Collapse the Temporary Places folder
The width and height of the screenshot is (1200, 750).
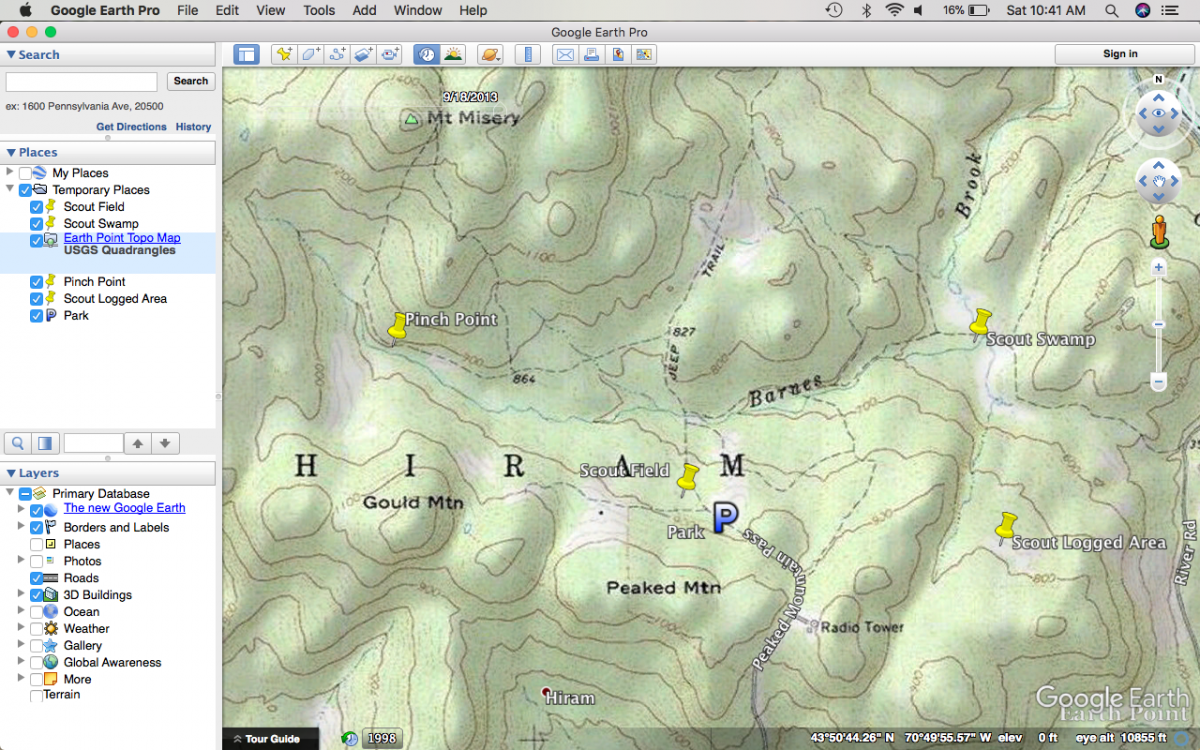[10, 189]
